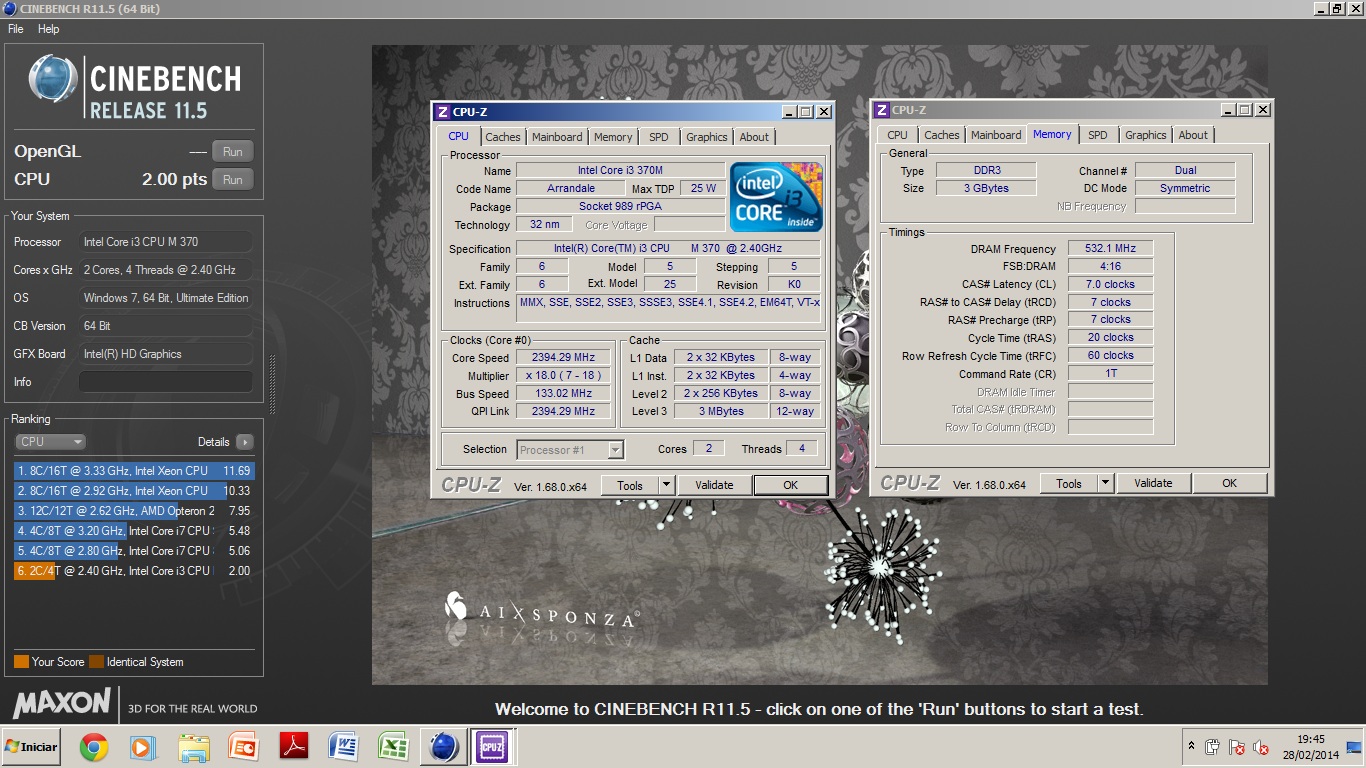Open Tools dropdown arrow in right CPU-Z
Viewport: 1366px width, 768px height.
click(1105, 483)
